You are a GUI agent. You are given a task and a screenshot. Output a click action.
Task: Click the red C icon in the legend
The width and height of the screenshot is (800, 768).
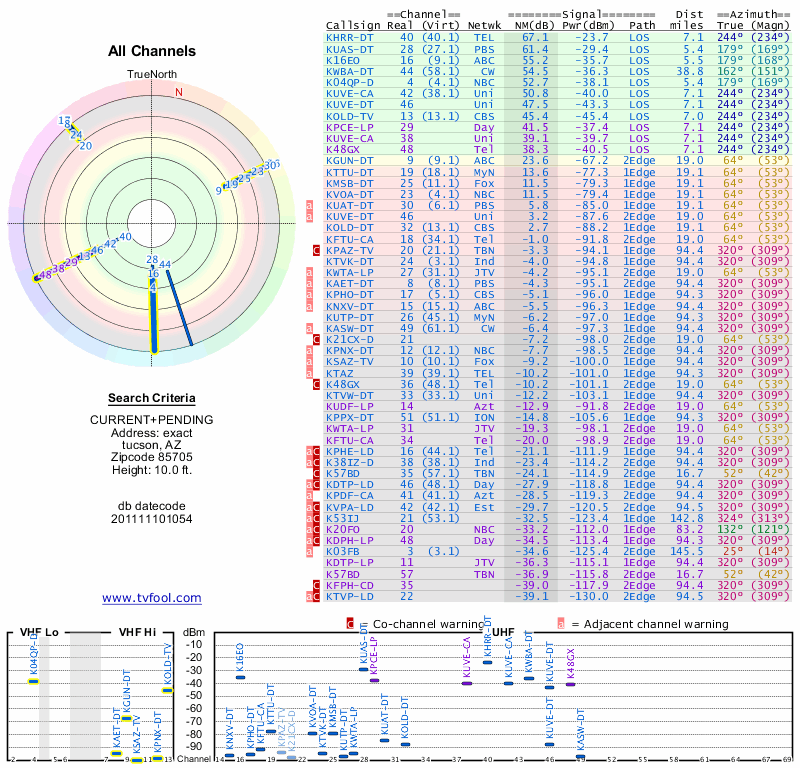click(350, 624)
